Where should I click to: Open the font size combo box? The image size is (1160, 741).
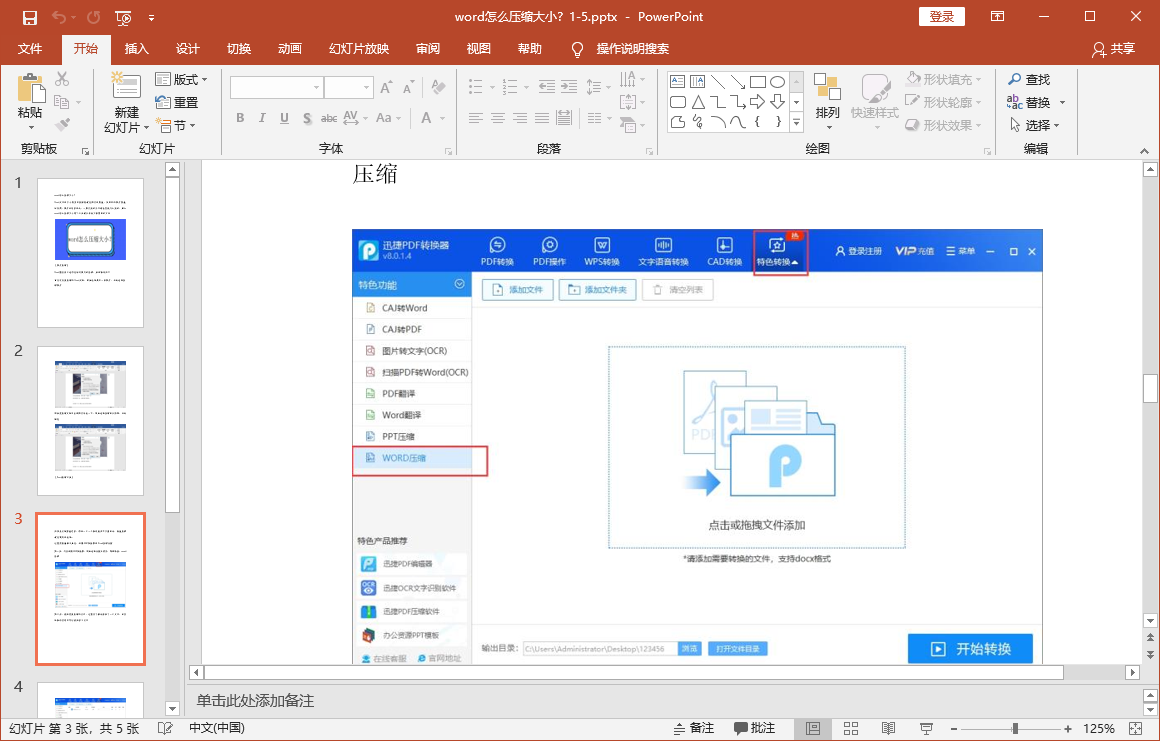click(348, 87)
